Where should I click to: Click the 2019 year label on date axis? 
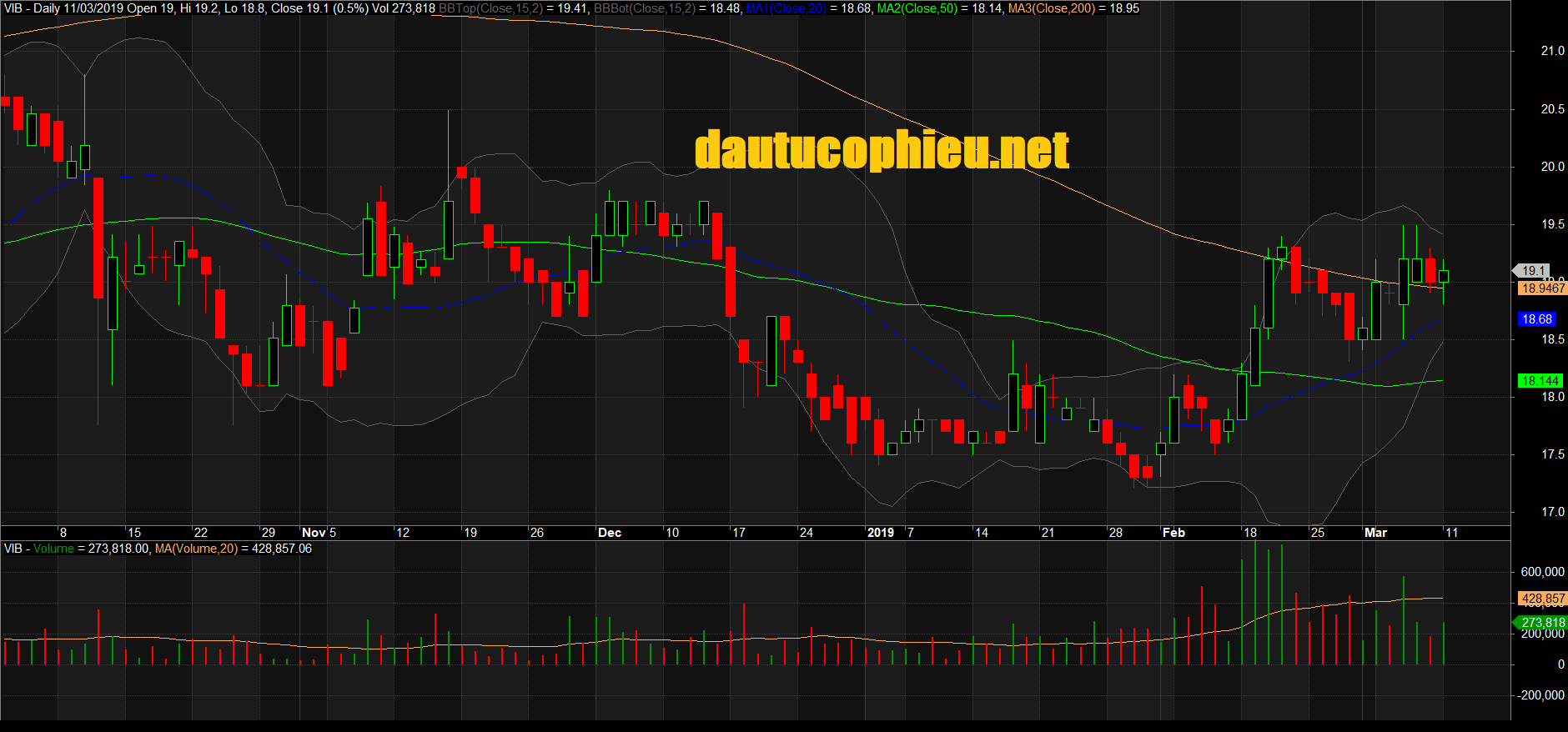[881, 533]
